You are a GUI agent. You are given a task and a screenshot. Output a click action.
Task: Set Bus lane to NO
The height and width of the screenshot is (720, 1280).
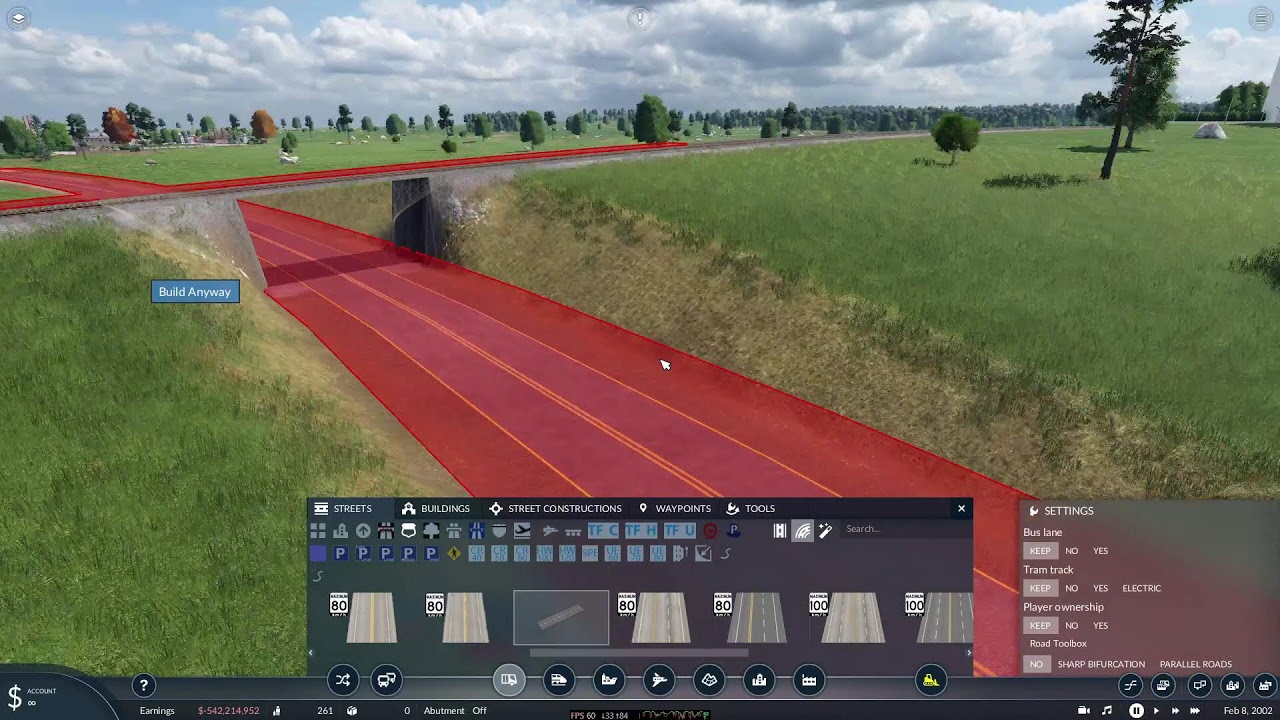[1072, 551]
